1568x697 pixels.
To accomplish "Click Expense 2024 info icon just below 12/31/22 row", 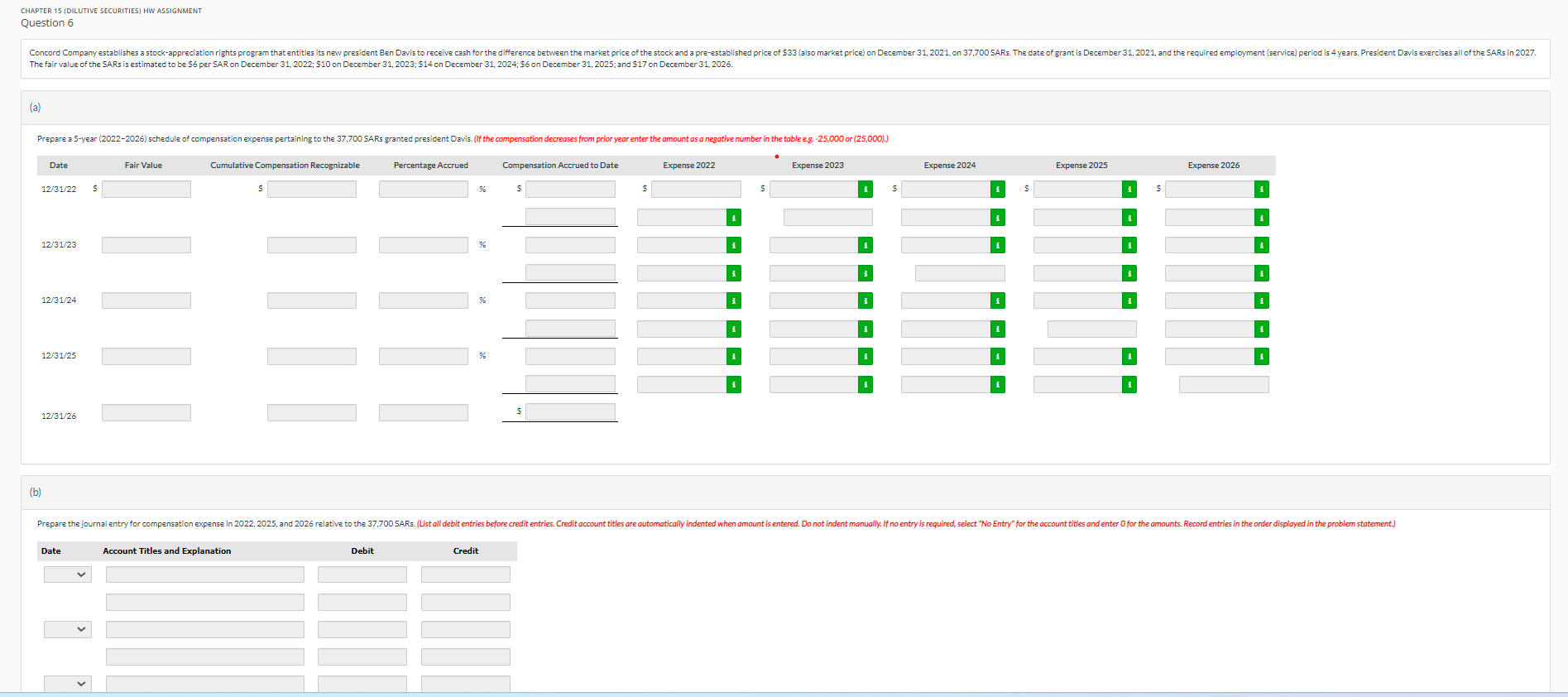I will pyautogui.click(x=998, y=218).
